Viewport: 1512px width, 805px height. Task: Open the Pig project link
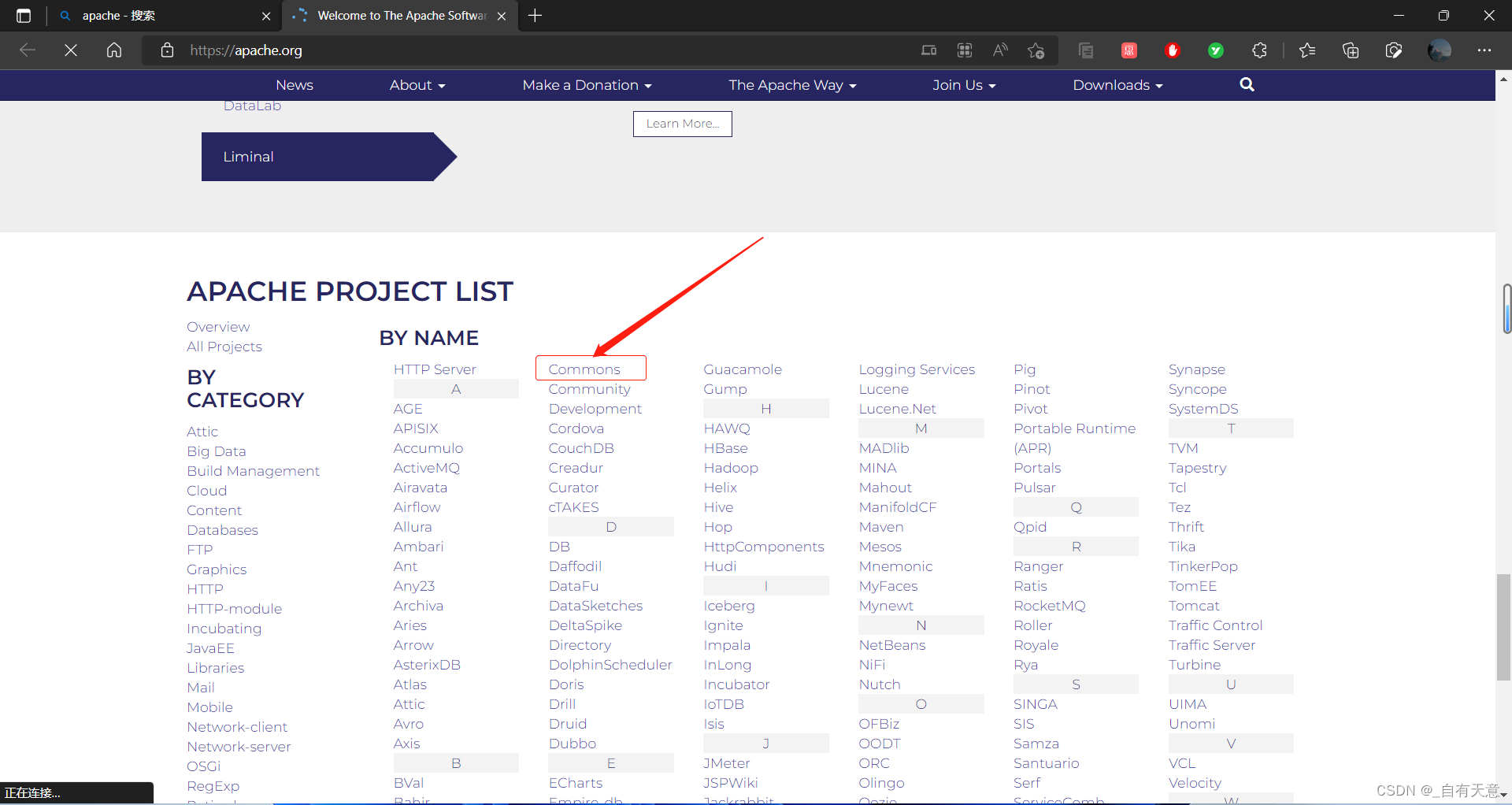click(x=1025, y=369)
